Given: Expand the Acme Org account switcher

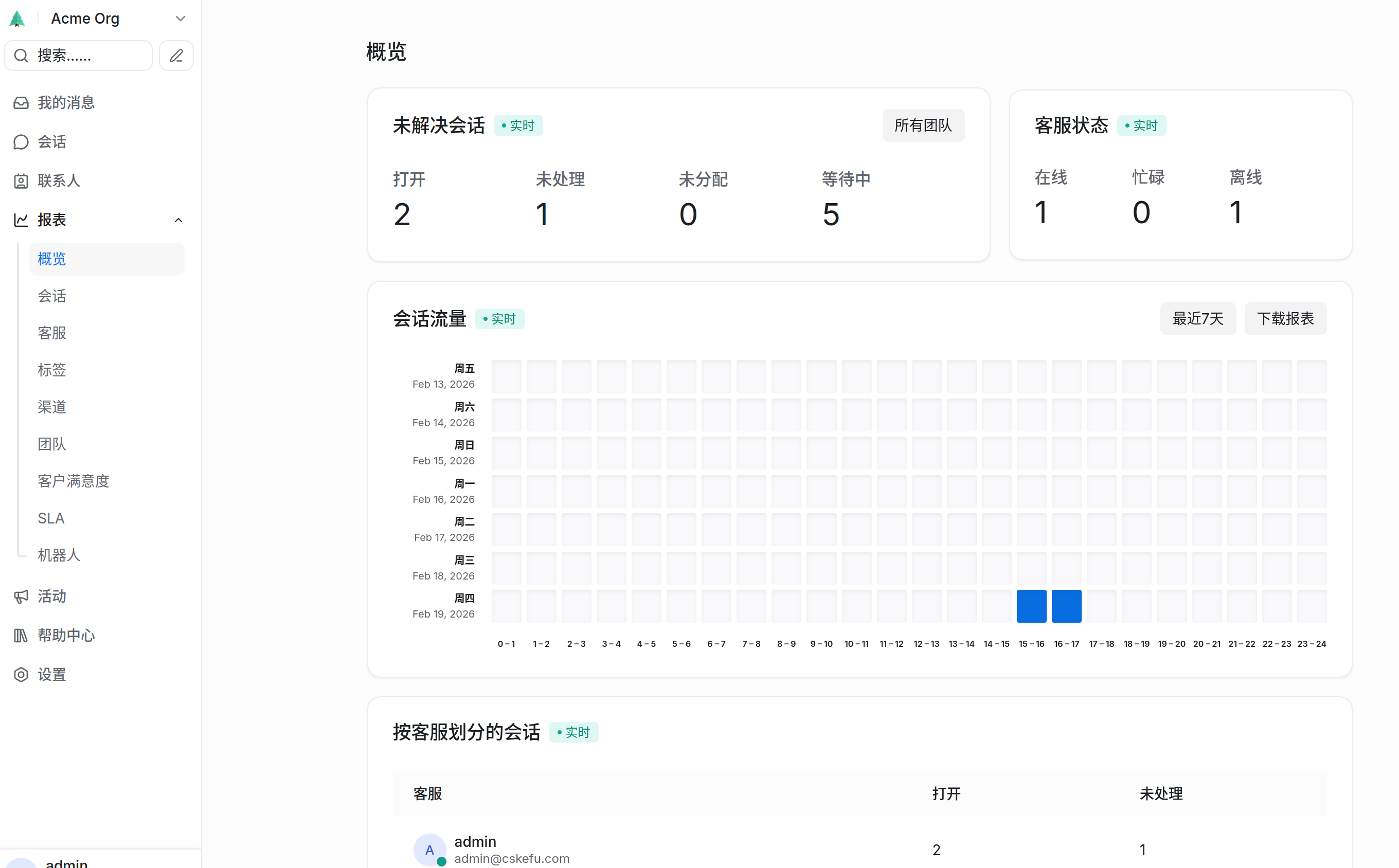Looking at the screenshot, I should 180,19.
